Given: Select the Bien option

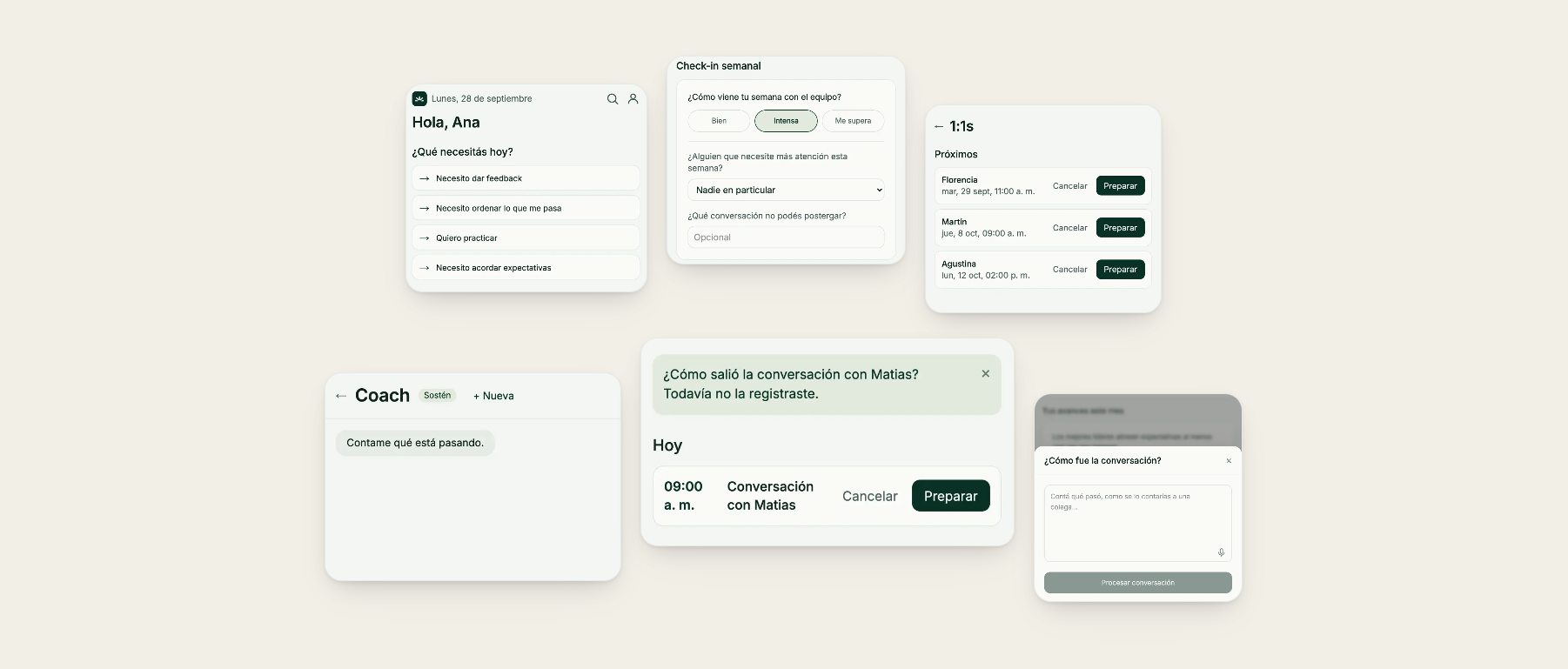Looking at the screenshot, I should pyautogui.click(x=719, y=121).
